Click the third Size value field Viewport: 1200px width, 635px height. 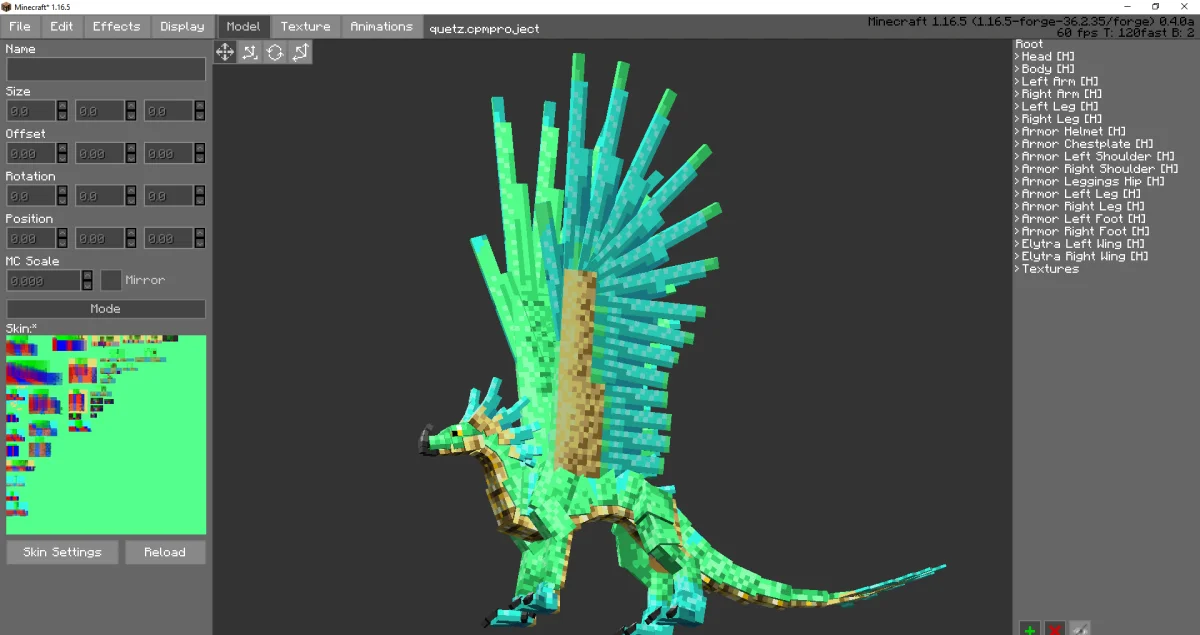point(169,111)
